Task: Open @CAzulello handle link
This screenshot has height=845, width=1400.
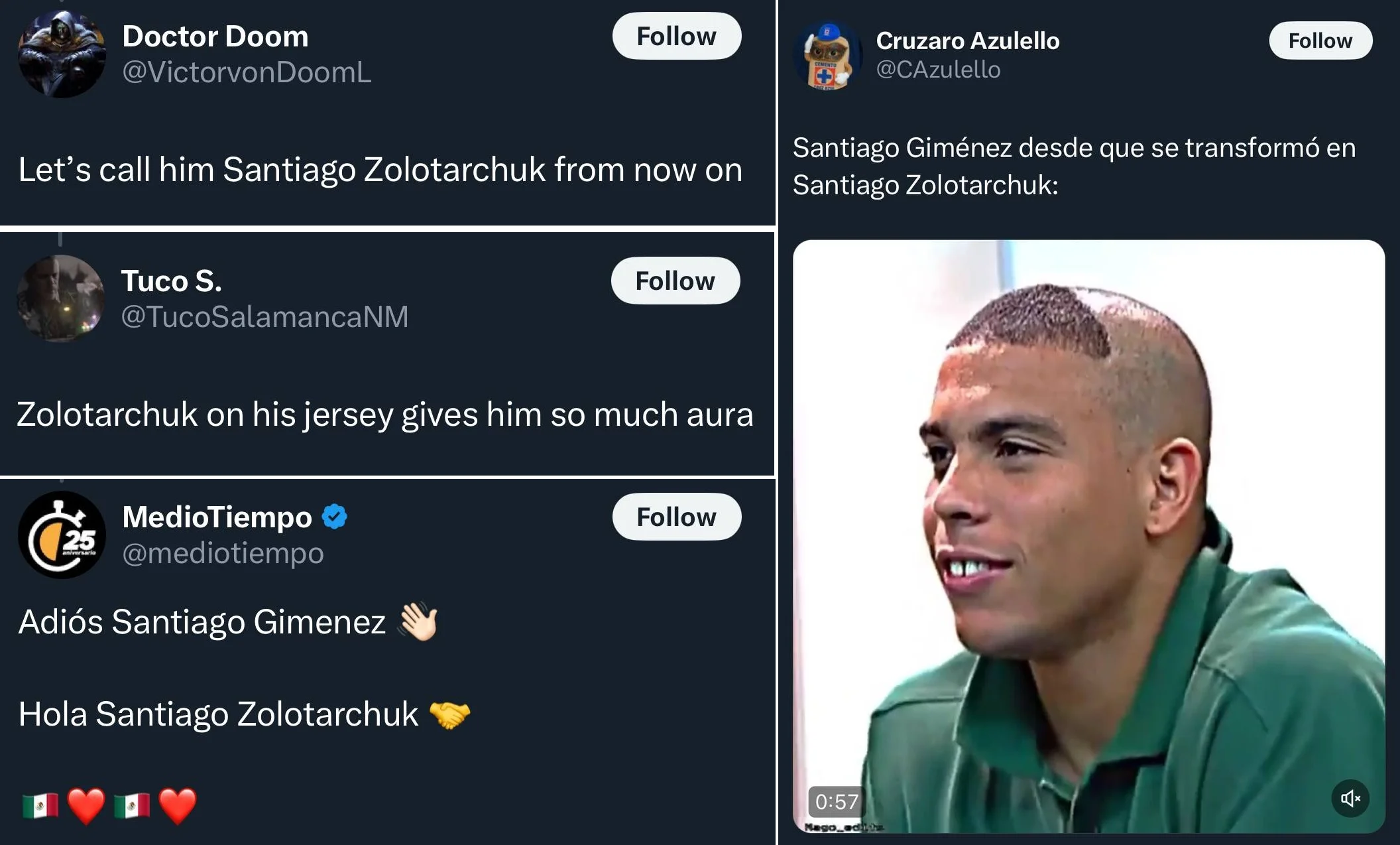Action: [x=938, y=70]
